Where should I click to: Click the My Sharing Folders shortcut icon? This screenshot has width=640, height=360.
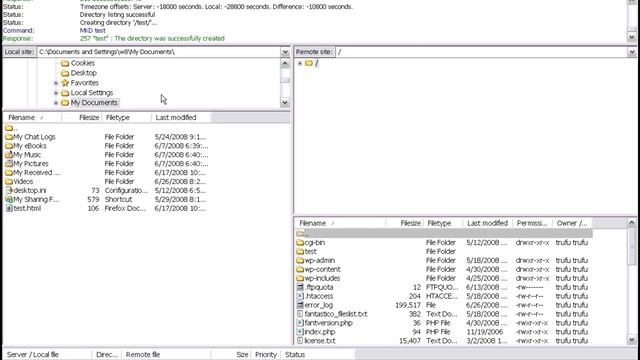(9, 200)
